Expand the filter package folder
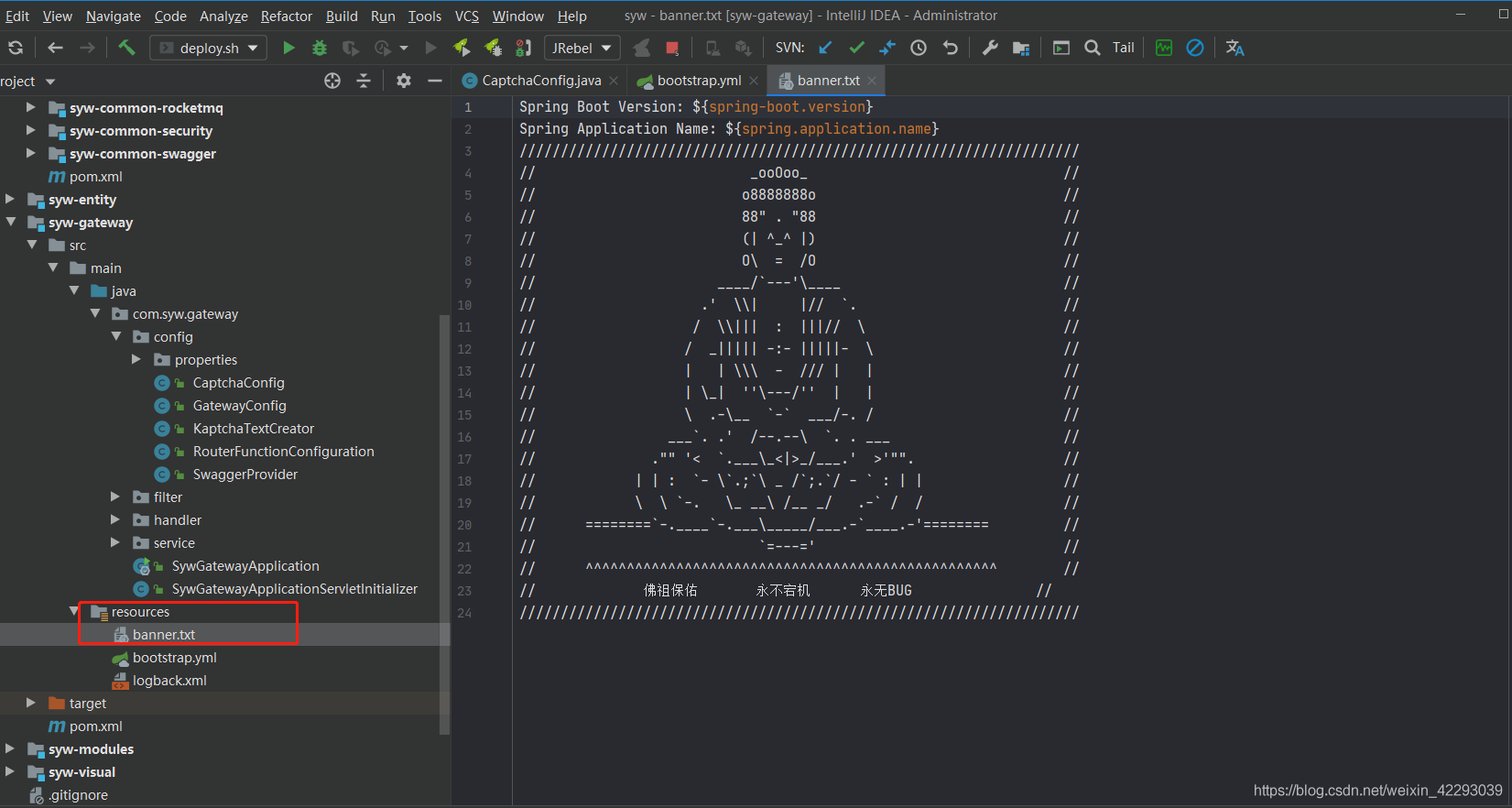Image resolution: width=1512 pixels, height=808 pixels. click(115, 497)
